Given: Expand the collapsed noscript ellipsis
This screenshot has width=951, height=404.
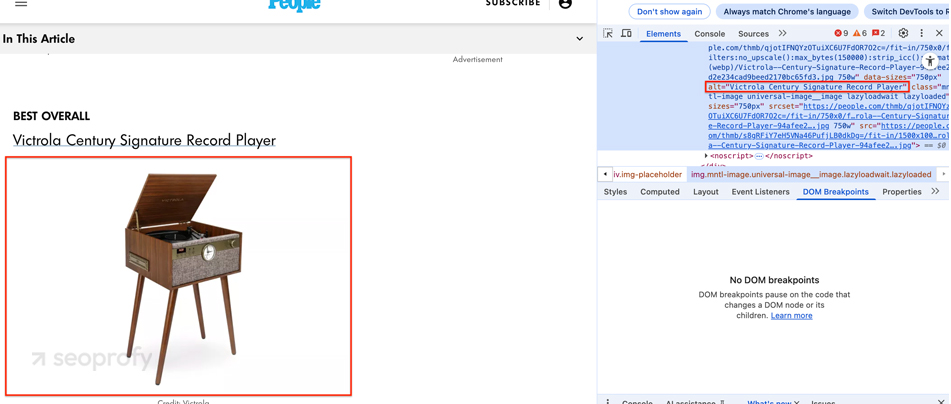Looking at the screenshot, I should 759,156.
